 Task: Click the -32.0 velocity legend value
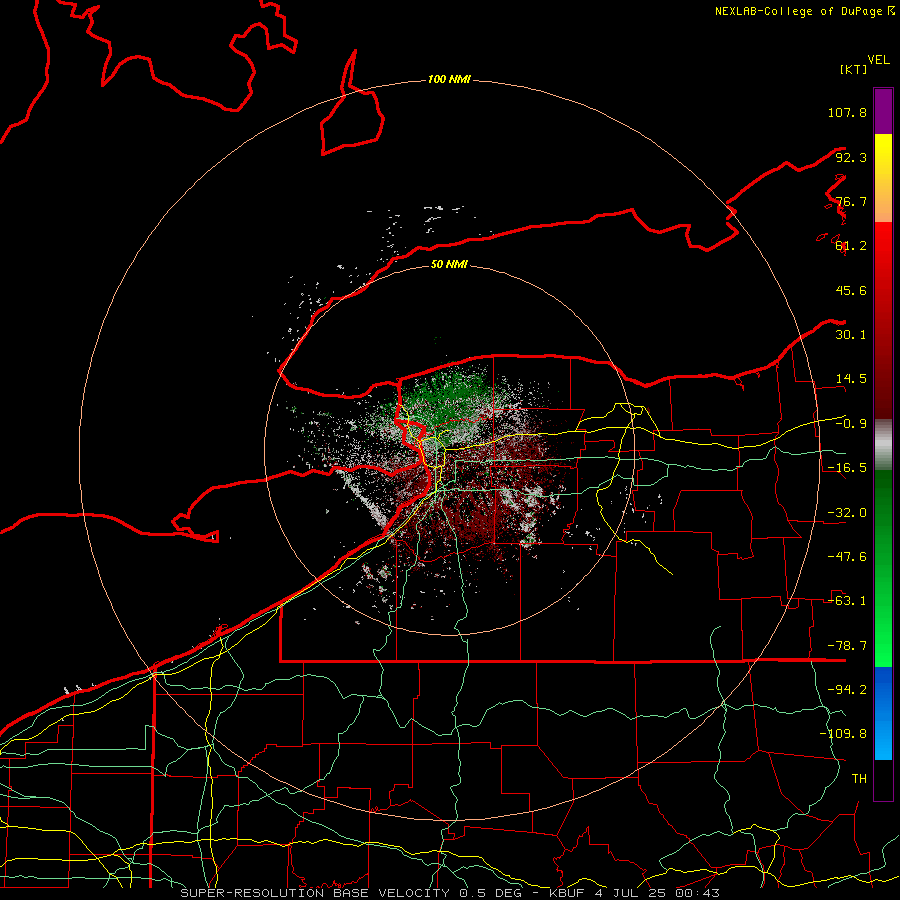(x=847, y=513)
